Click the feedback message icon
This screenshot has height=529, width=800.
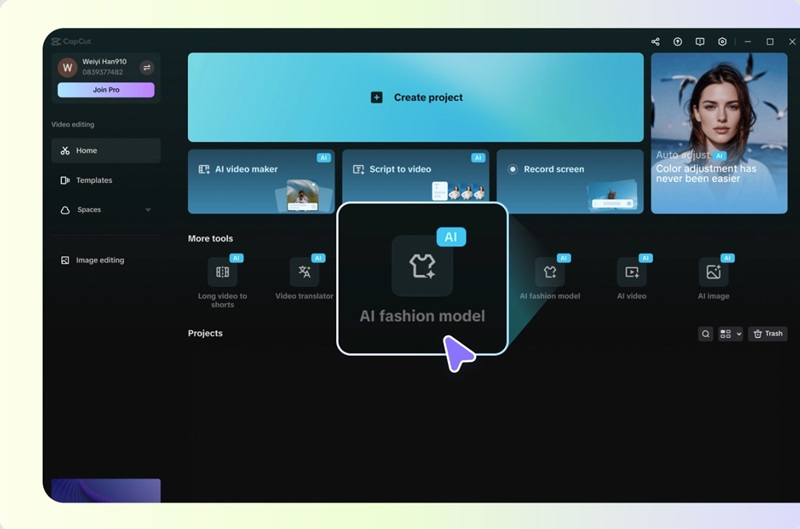pos(700,42)
